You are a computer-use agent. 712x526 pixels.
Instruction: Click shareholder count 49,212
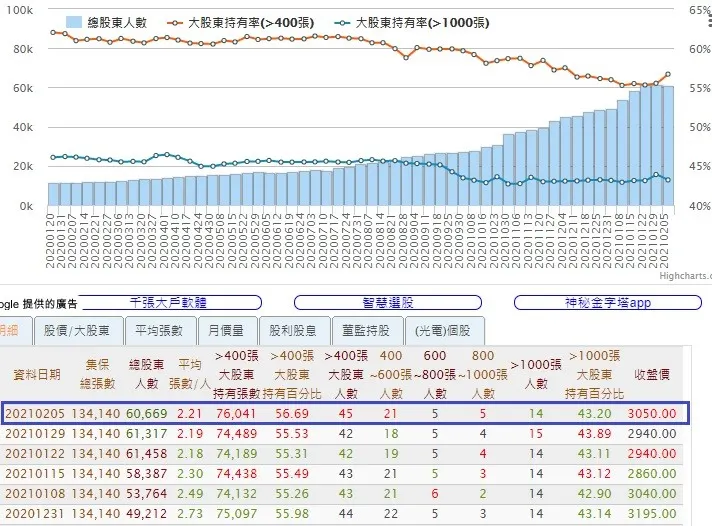coord(147,514)
